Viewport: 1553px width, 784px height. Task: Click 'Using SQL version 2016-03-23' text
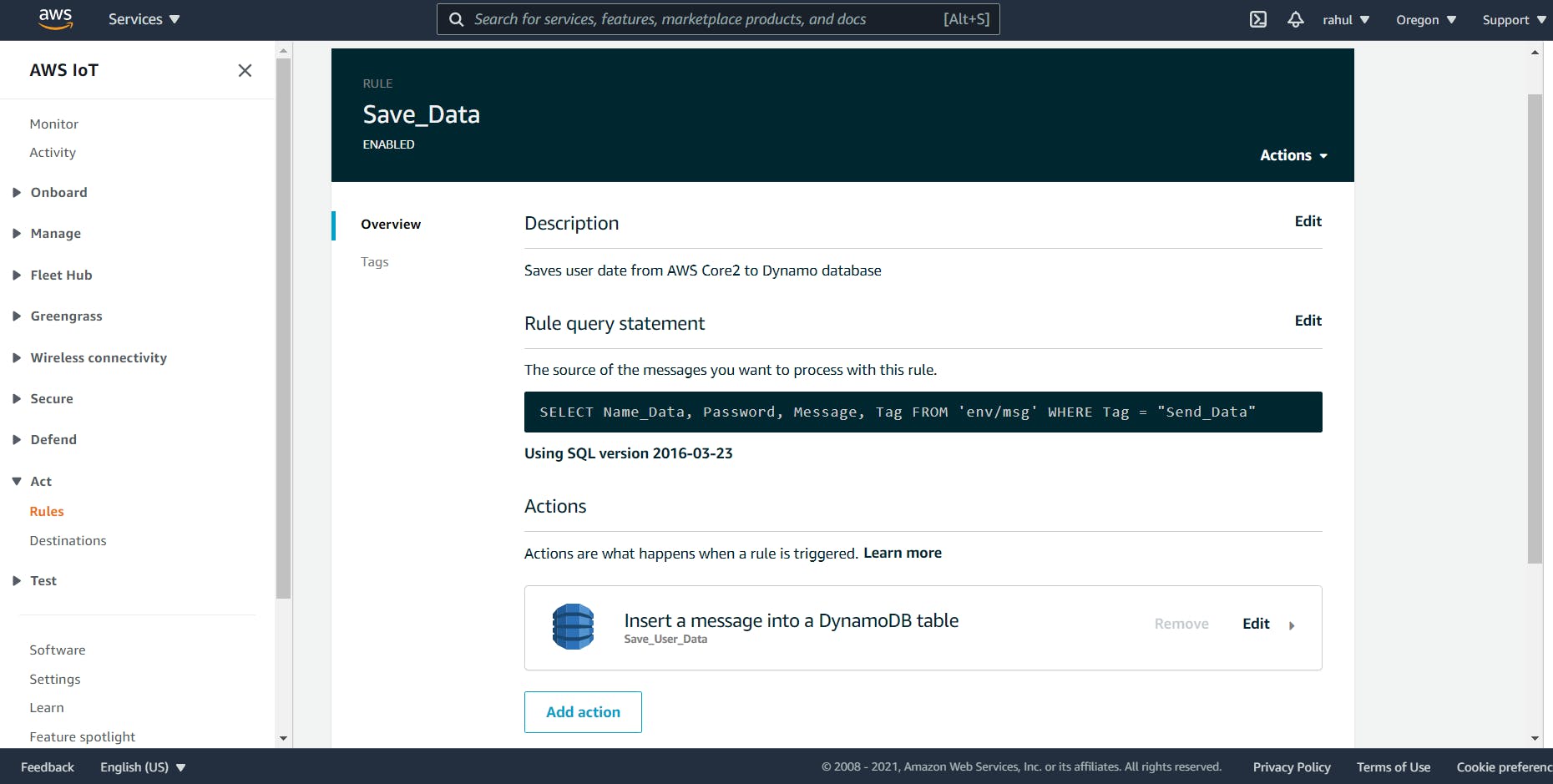pyautogui.click(x=628, y=453)
